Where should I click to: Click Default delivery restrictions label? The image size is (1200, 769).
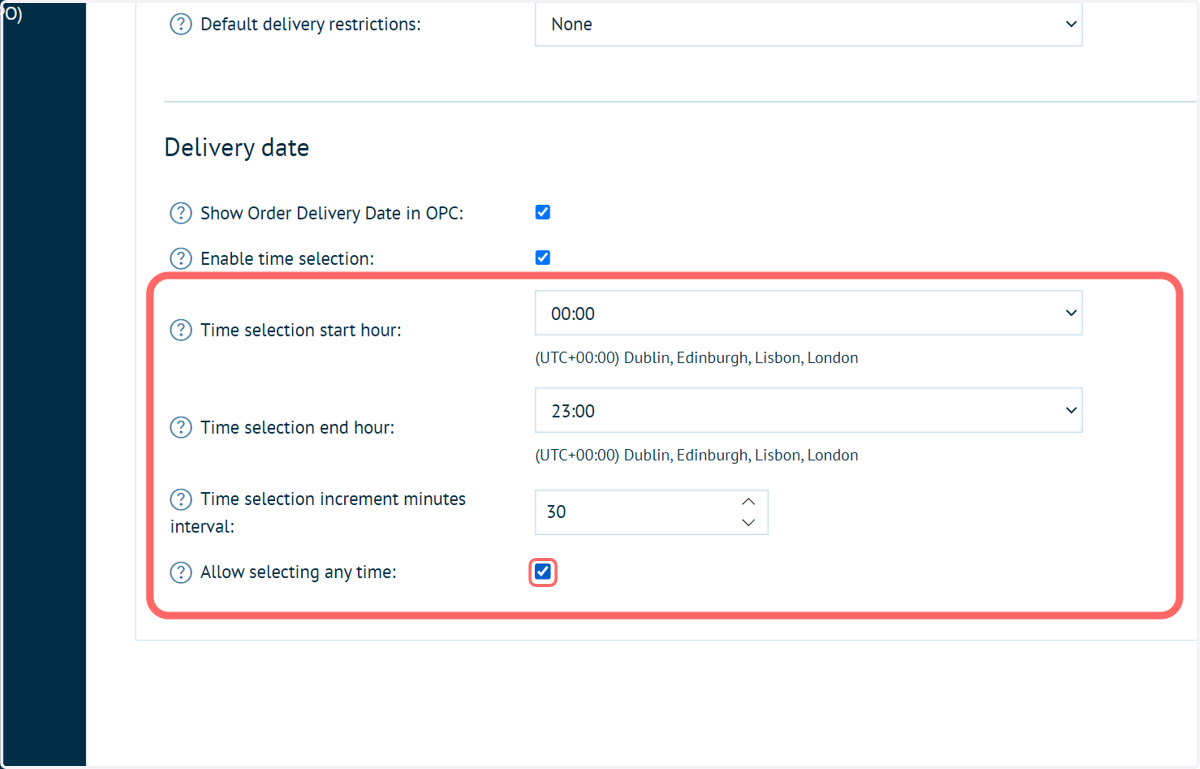coord(311,24)
